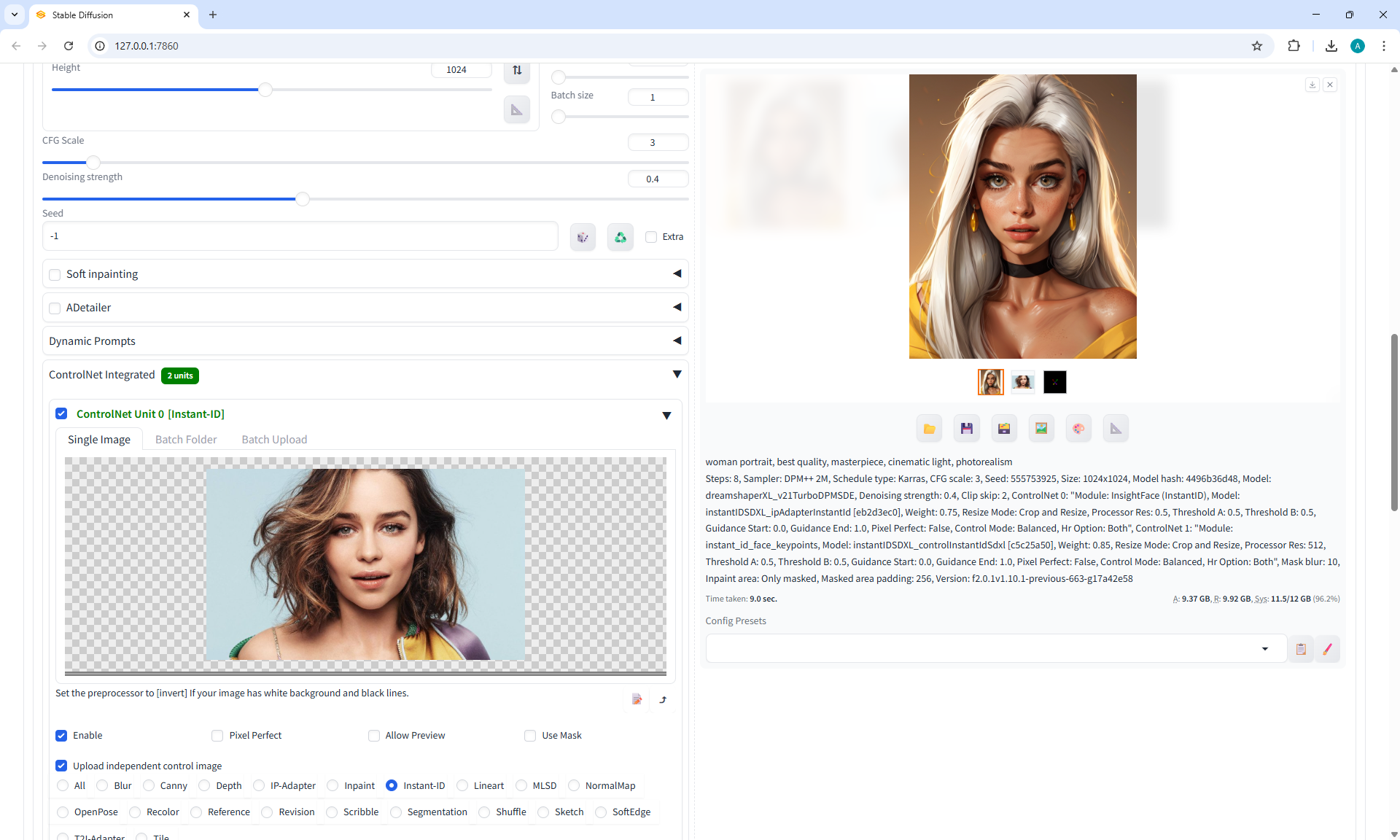The width and height of the screenshot is (1400, 840).
Task: Click the recycle reuse seed icon
Action: coord(621,237)
